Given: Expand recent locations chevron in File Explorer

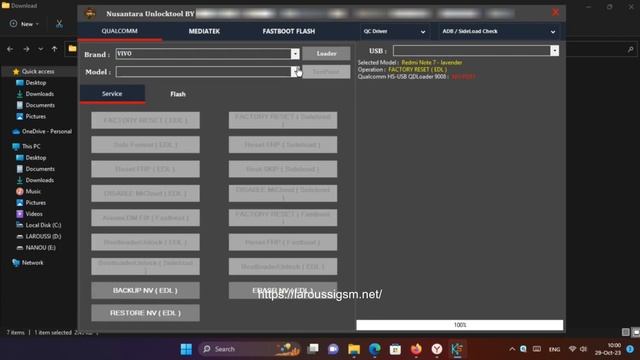Looking at the screenshot, I should [40, 49].
